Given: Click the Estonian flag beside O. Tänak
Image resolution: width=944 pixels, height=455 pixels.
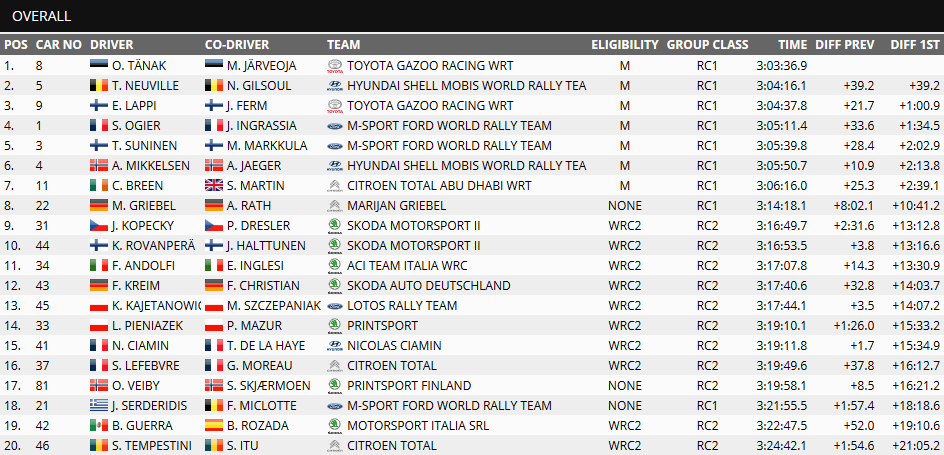Looking at the screenshot, I should (99, 66).
